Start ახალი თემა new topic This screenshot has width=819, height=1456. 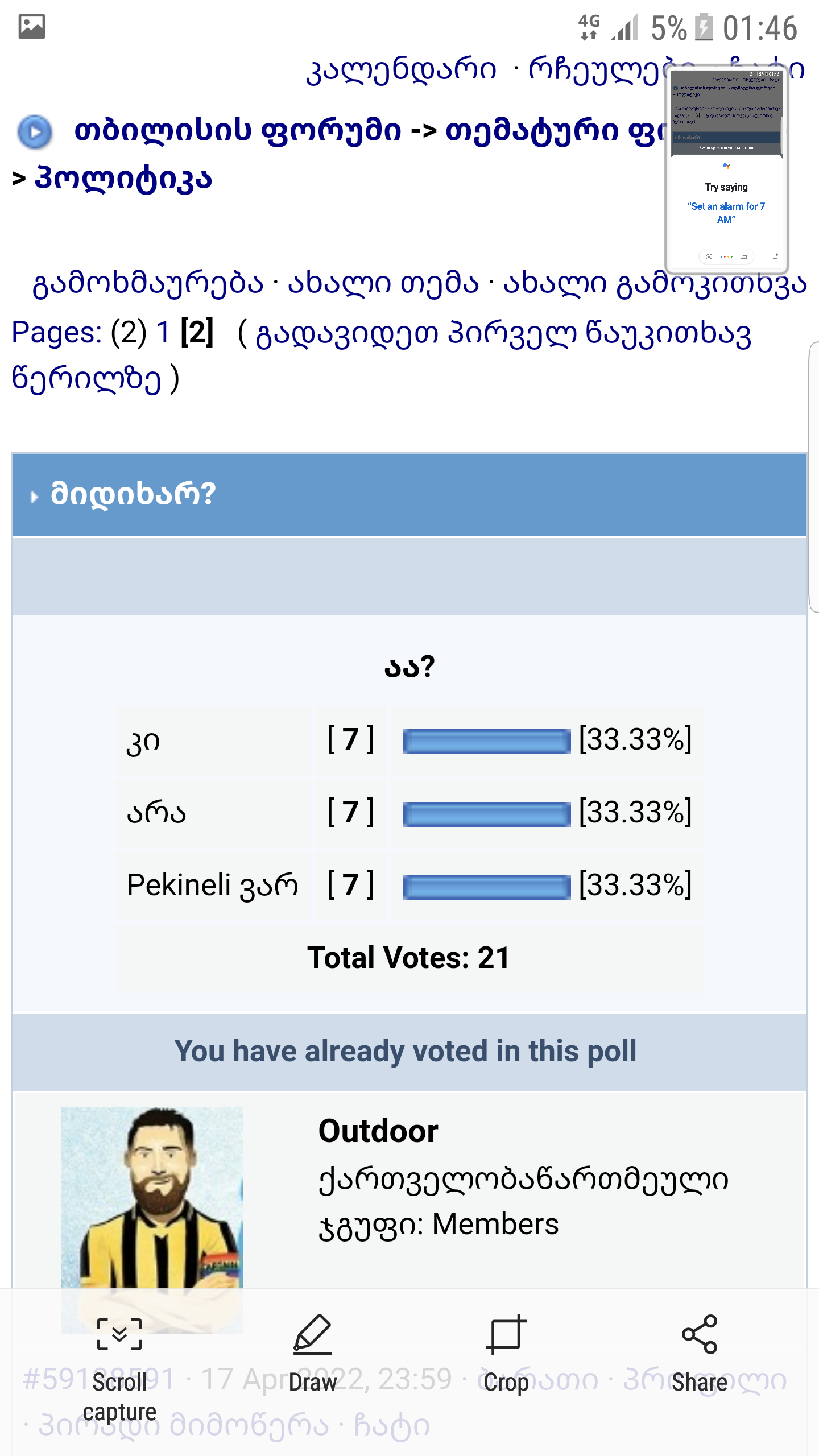[383, 283]
